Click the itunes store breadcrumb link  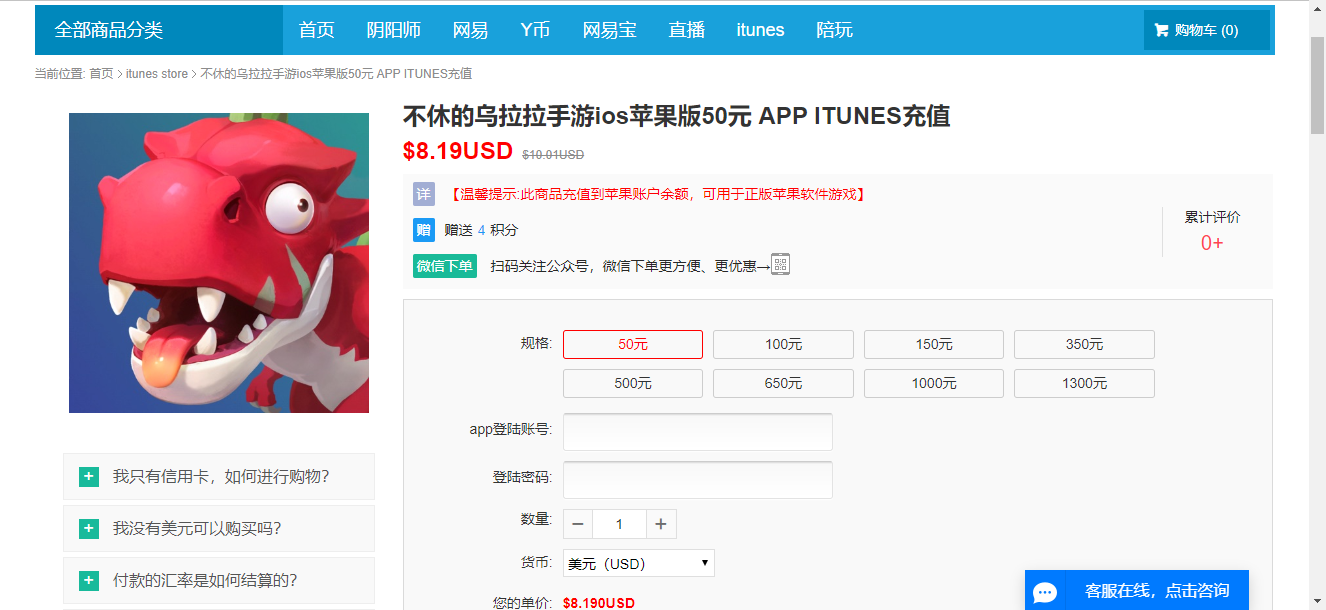(x=157, y=74)
